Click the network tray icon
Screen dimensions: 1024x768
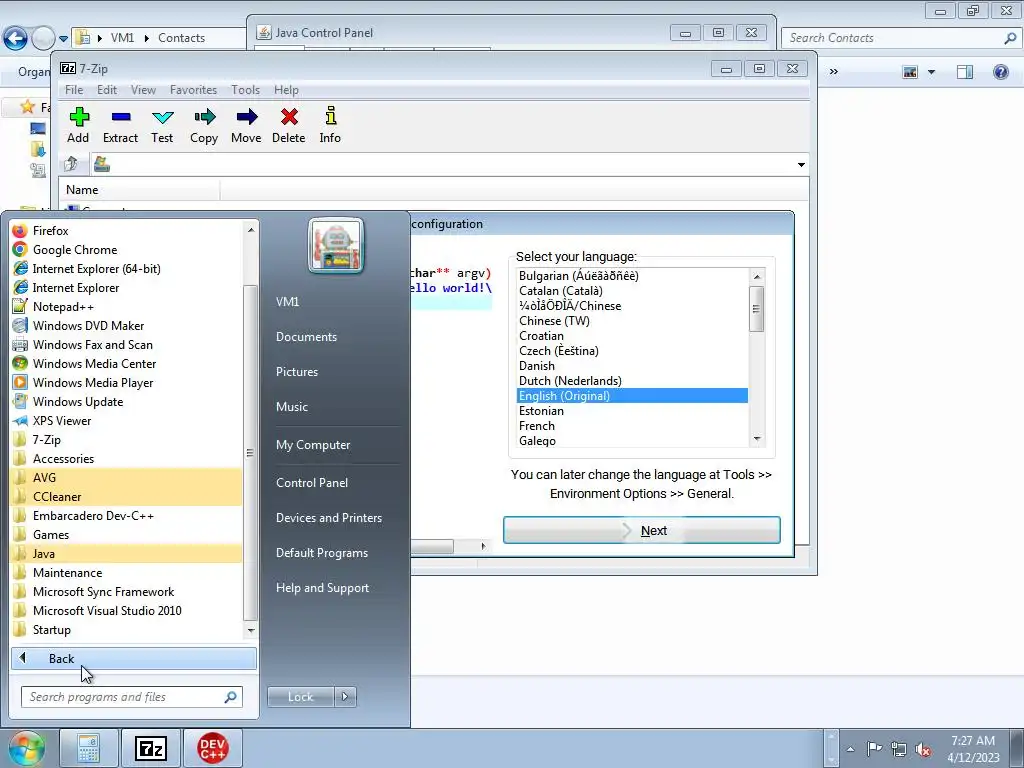click(899, 749)
